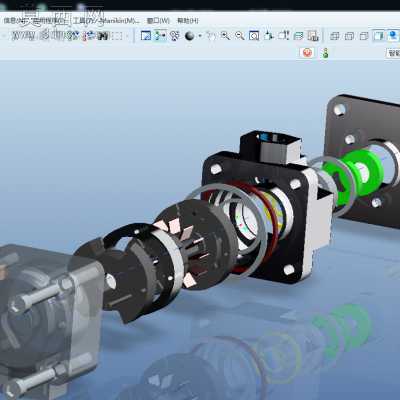This screenshot has width=400, height=400.
Task: Click the black-and-white toolbar icon left of dashed box
Action: [103, 36]
